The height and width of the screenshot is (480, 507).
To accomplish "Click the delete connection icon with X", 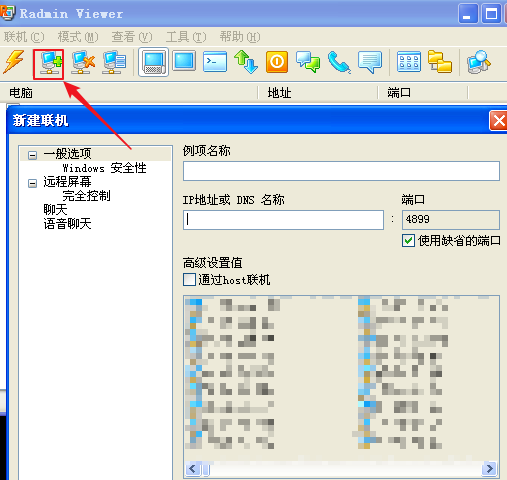I will tap(83, 62).
